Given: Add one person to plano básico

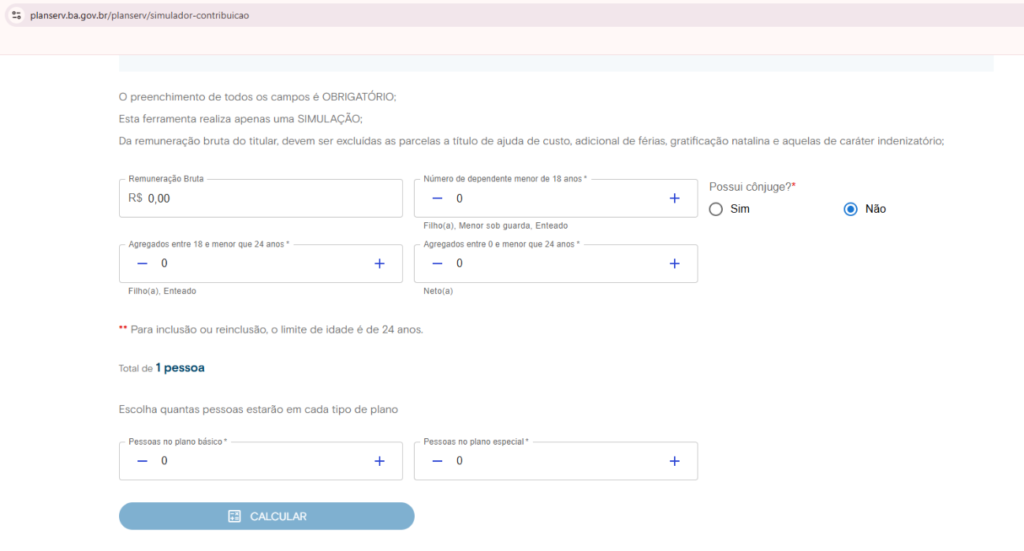Looking at the screenshot, I should click(379, 461).
